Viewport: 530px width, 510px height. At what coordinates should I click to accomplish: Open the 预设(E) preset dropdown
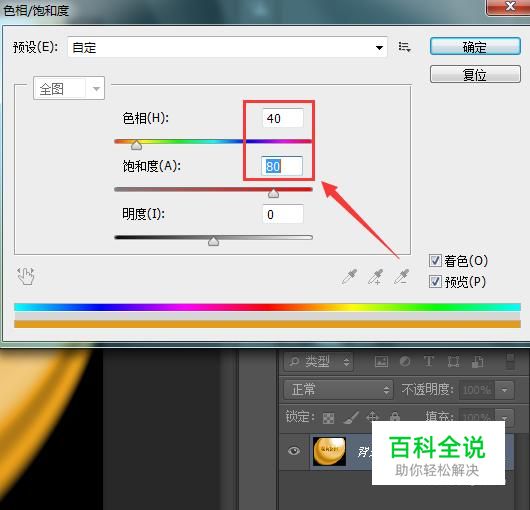point(227,47)
